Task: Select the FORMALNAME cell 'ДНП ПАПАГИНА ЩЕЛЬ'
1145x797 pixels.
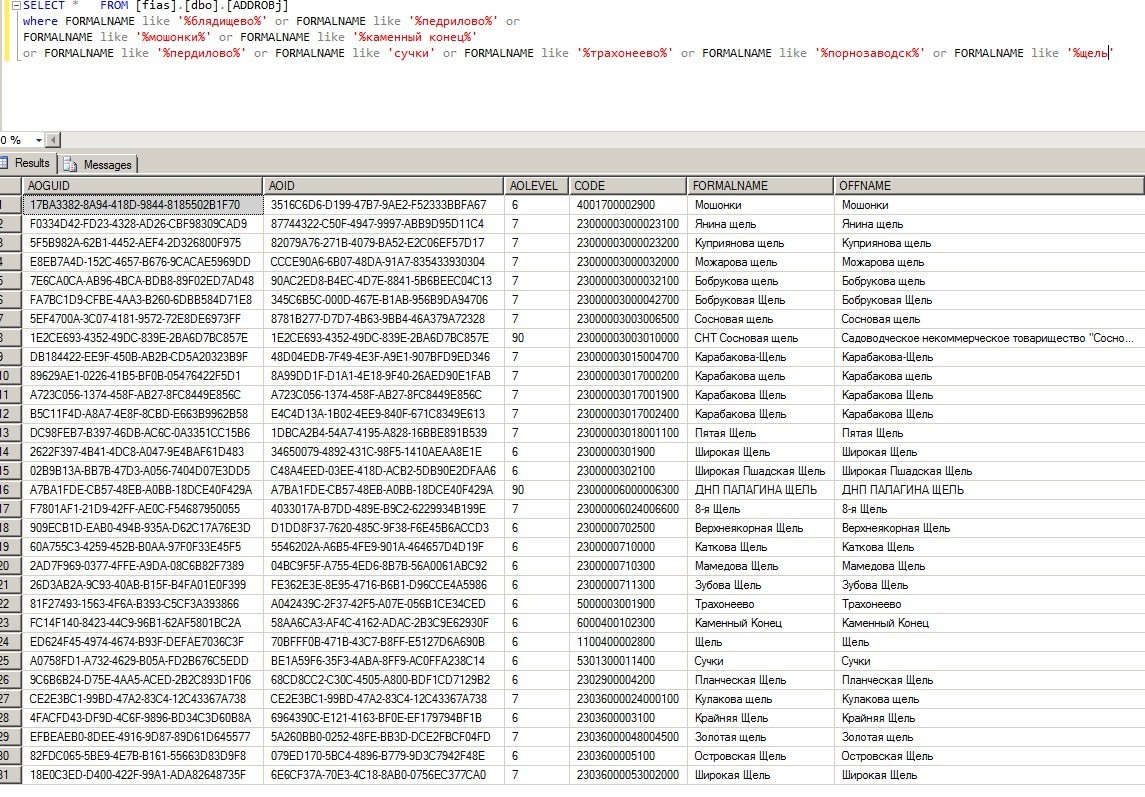Action: [x=760, y=490]
